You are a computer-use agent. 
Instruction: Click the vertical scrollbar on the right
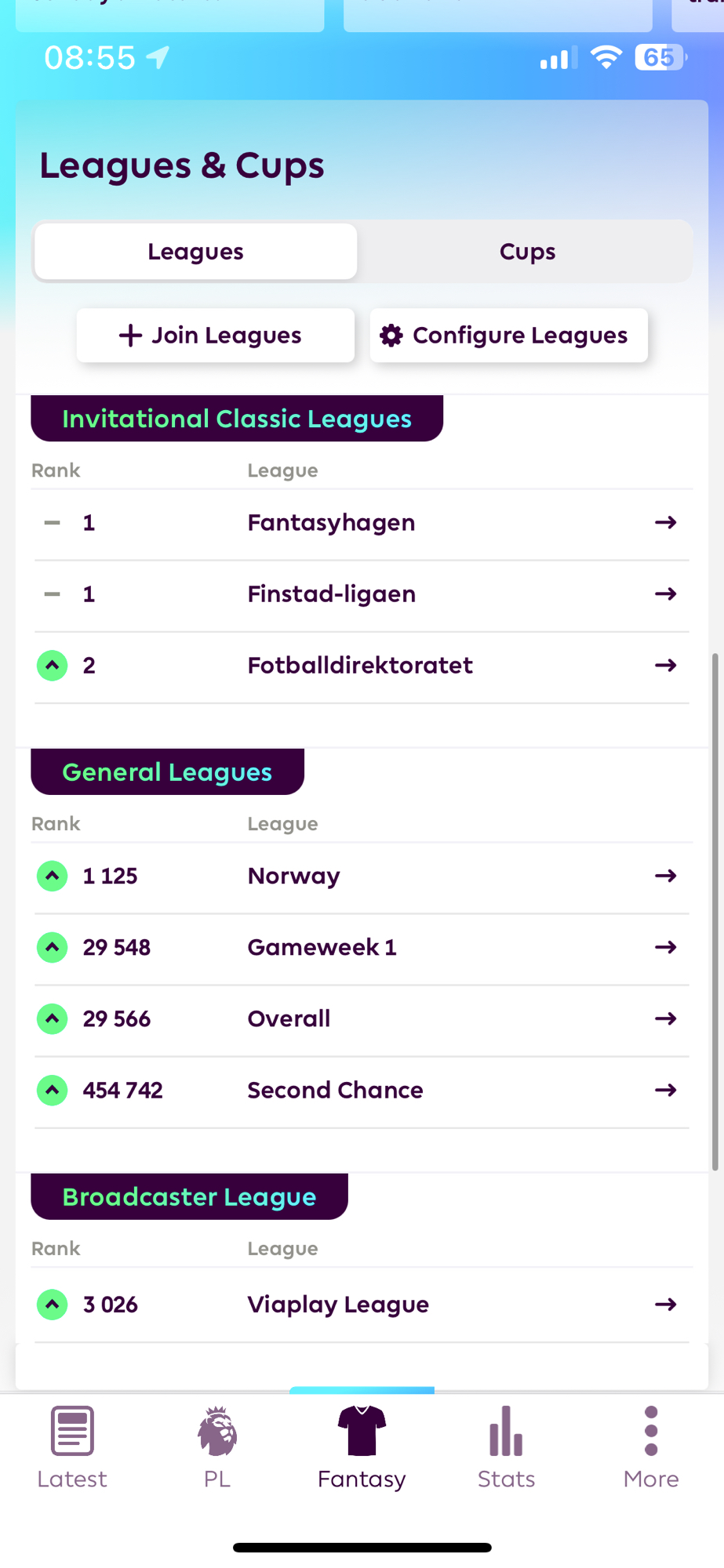click(x=715, y=909)
